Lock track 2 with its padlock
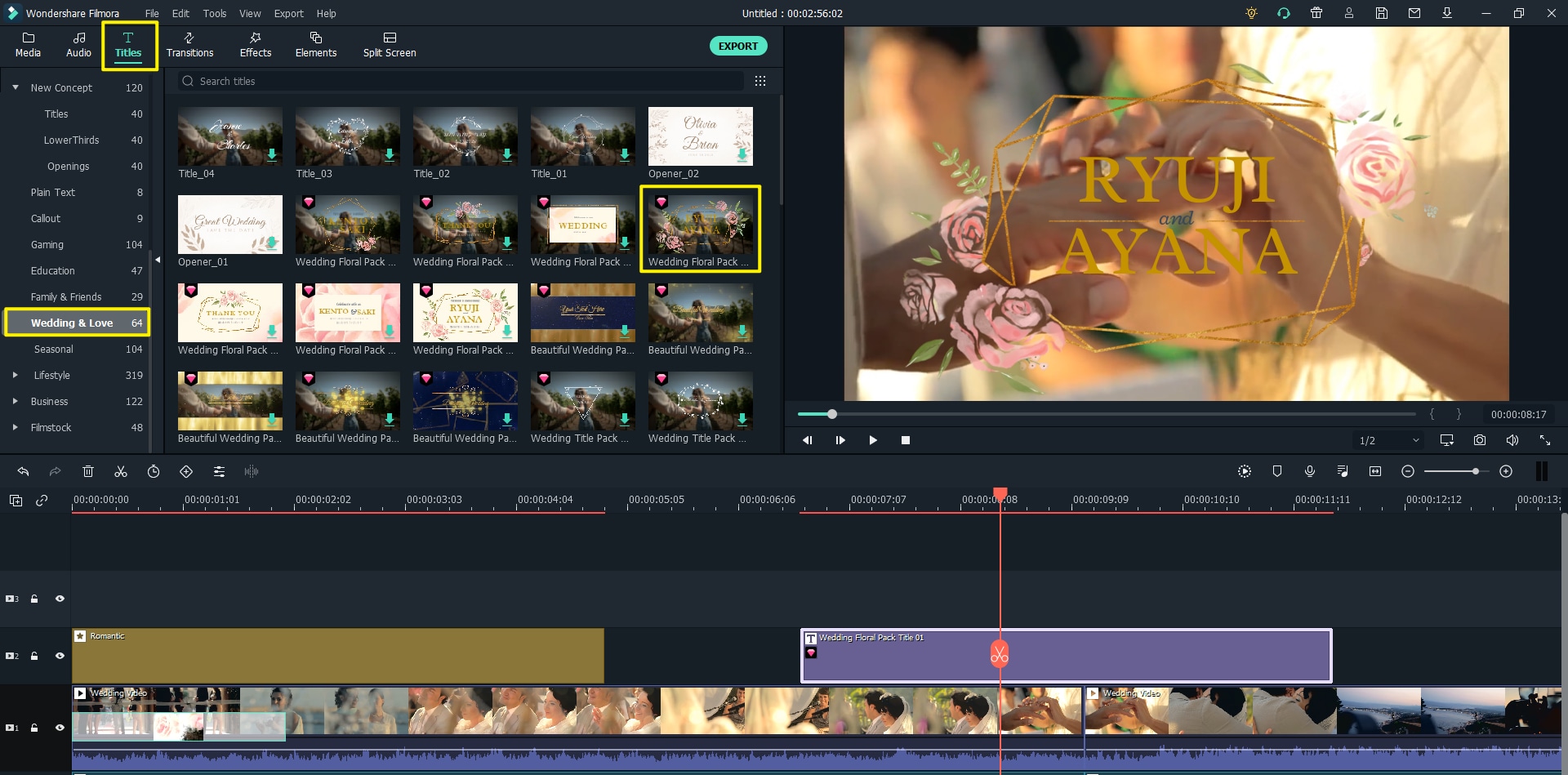1568x775 pixels. click(x=34, y=656)
